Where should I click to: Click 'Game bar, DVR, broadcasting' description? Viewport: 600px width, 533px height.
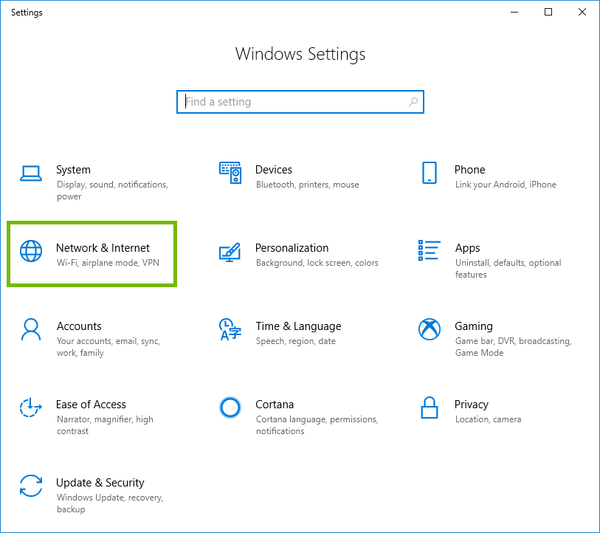click(513, 341)
